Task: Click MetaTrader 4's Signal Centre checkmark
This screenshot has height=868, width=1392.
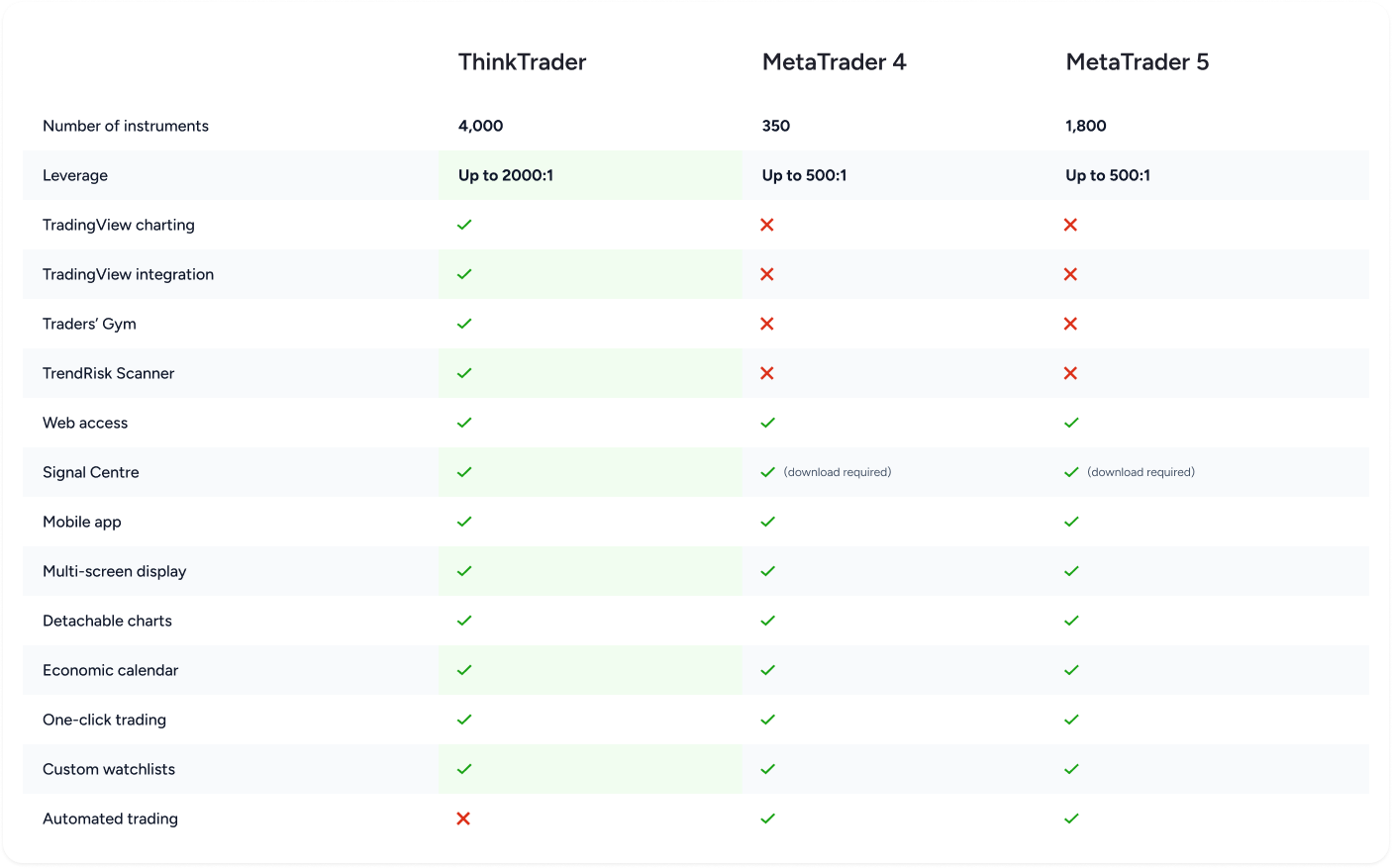Action: click(x=767, y=472)
